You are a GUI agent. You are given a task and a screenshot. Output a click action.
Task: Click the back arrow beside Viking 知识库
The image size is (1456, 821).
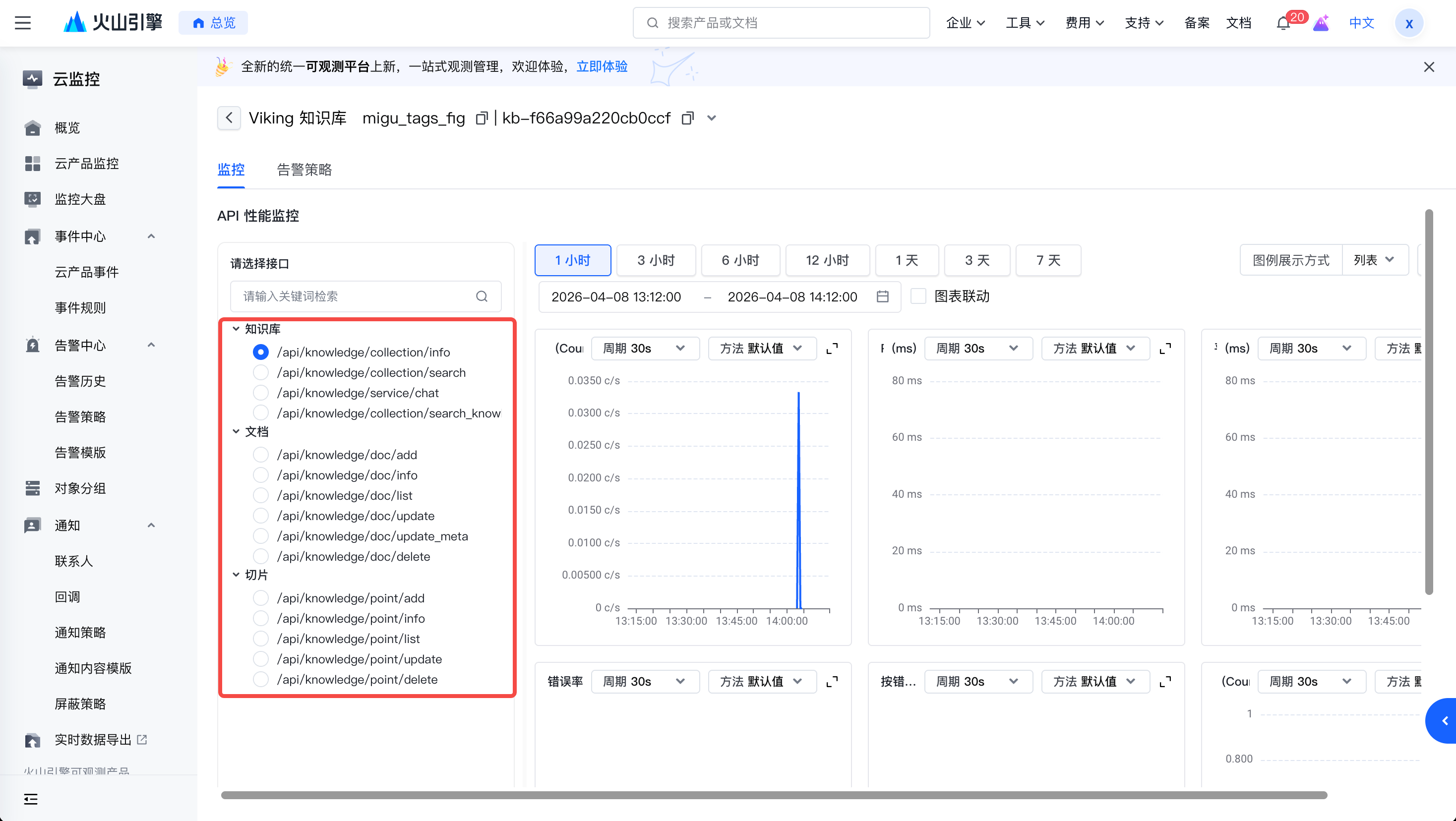tap(229, 118)
